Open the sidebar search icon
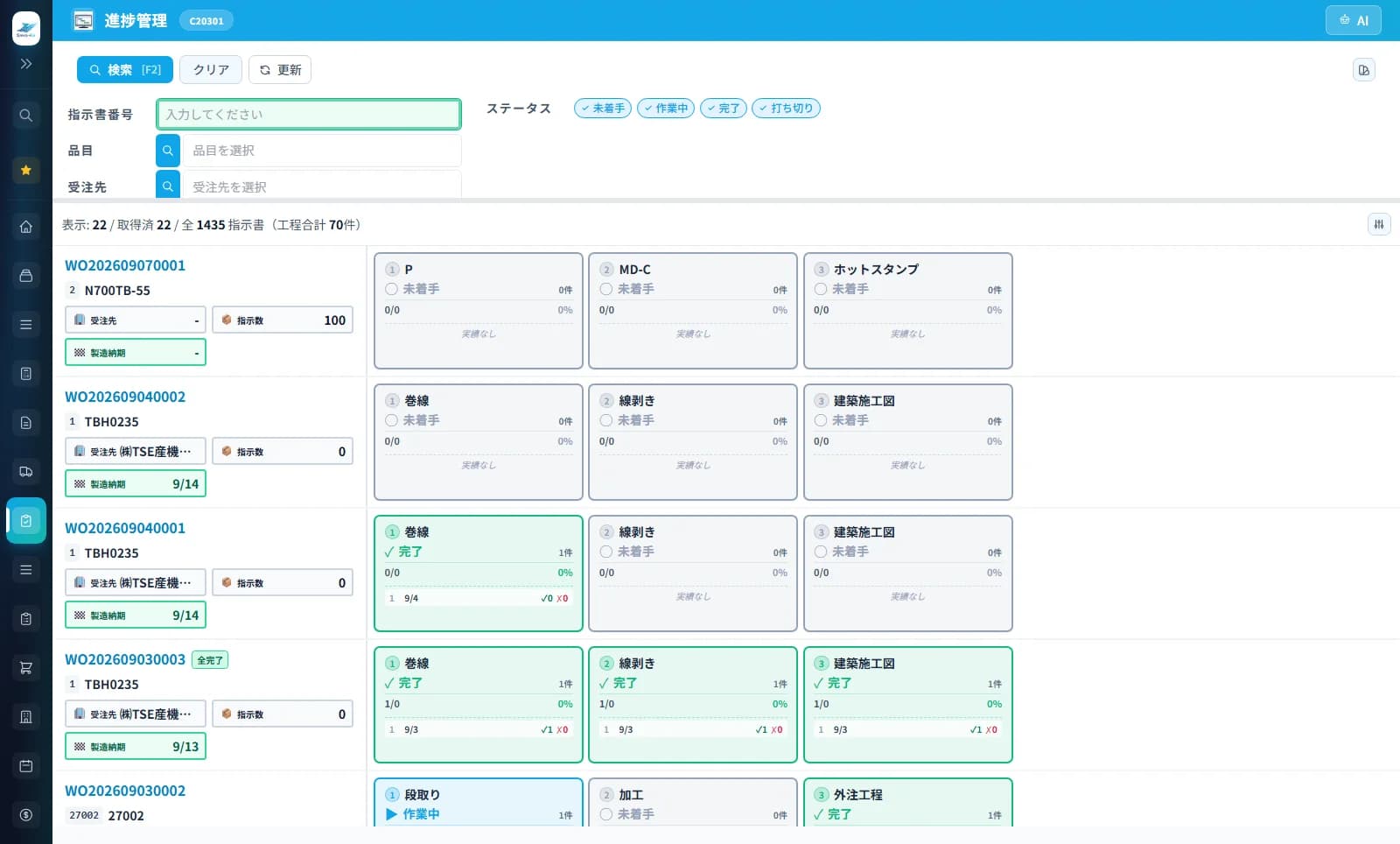This screenshot has width=1400, height=844. [x=26, y=115]
